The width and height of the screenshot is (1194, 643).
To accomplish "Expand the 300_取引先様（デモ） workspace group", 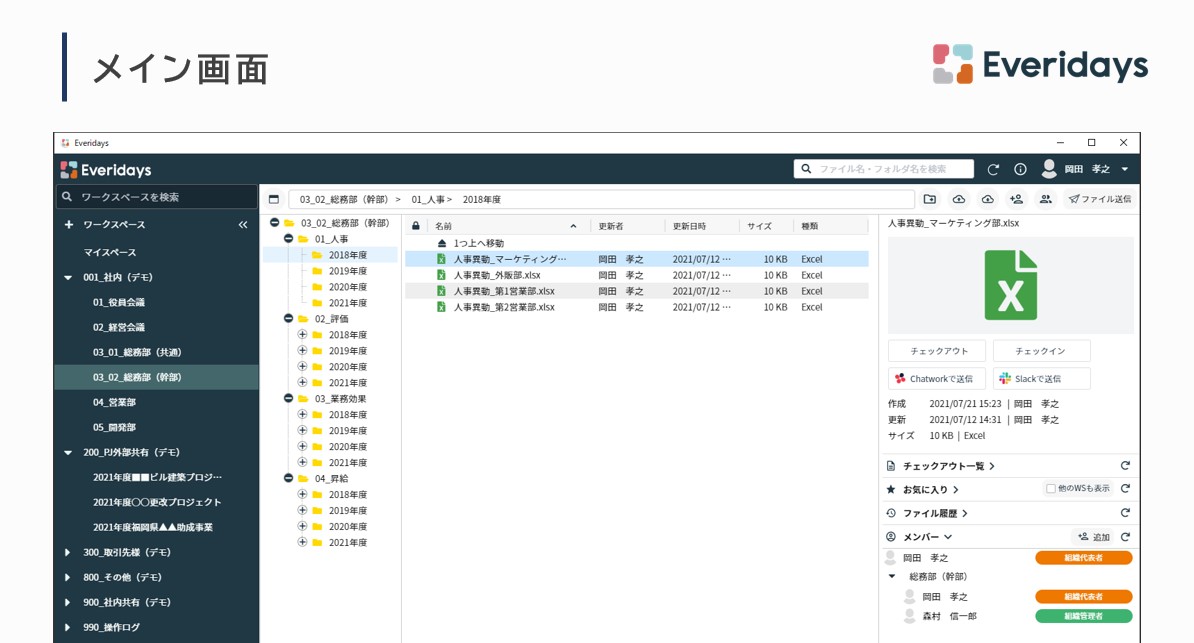I will point(68,552).
